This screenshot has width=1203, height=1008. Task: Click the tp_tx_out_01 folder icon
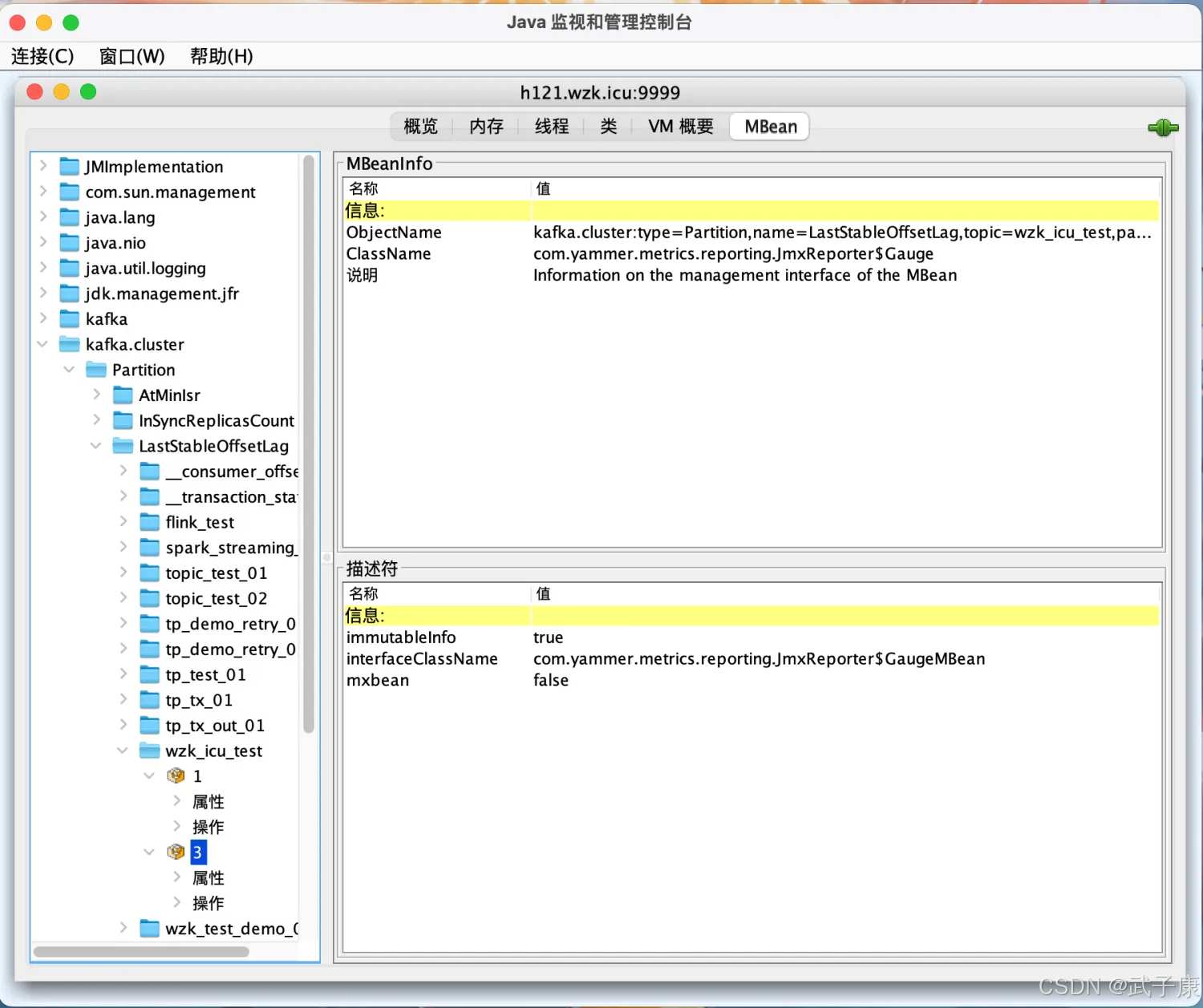[150, 726]
